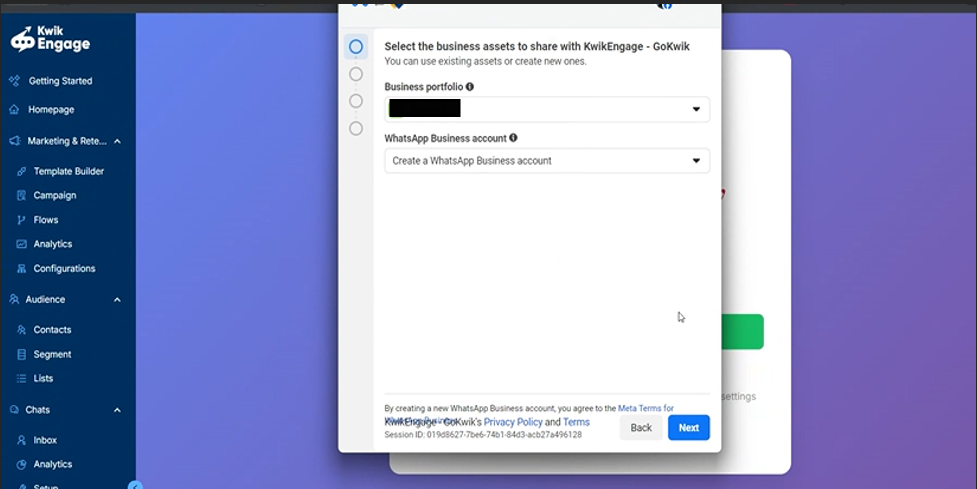Open Flows page
This screenshot has width=977, height=489.
(45, 220)
